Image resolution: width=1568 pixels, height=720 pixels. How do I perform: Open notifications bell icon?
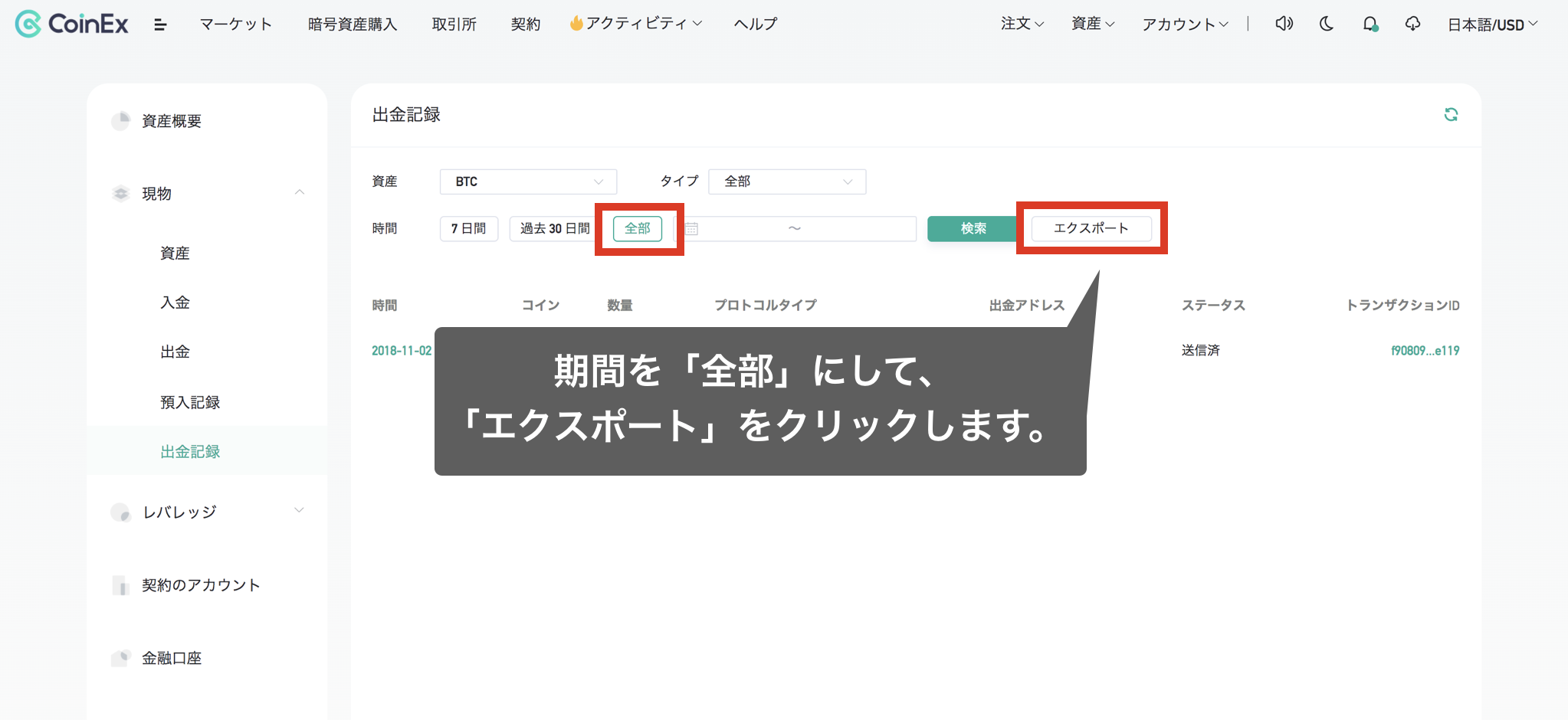(1370, 24)
